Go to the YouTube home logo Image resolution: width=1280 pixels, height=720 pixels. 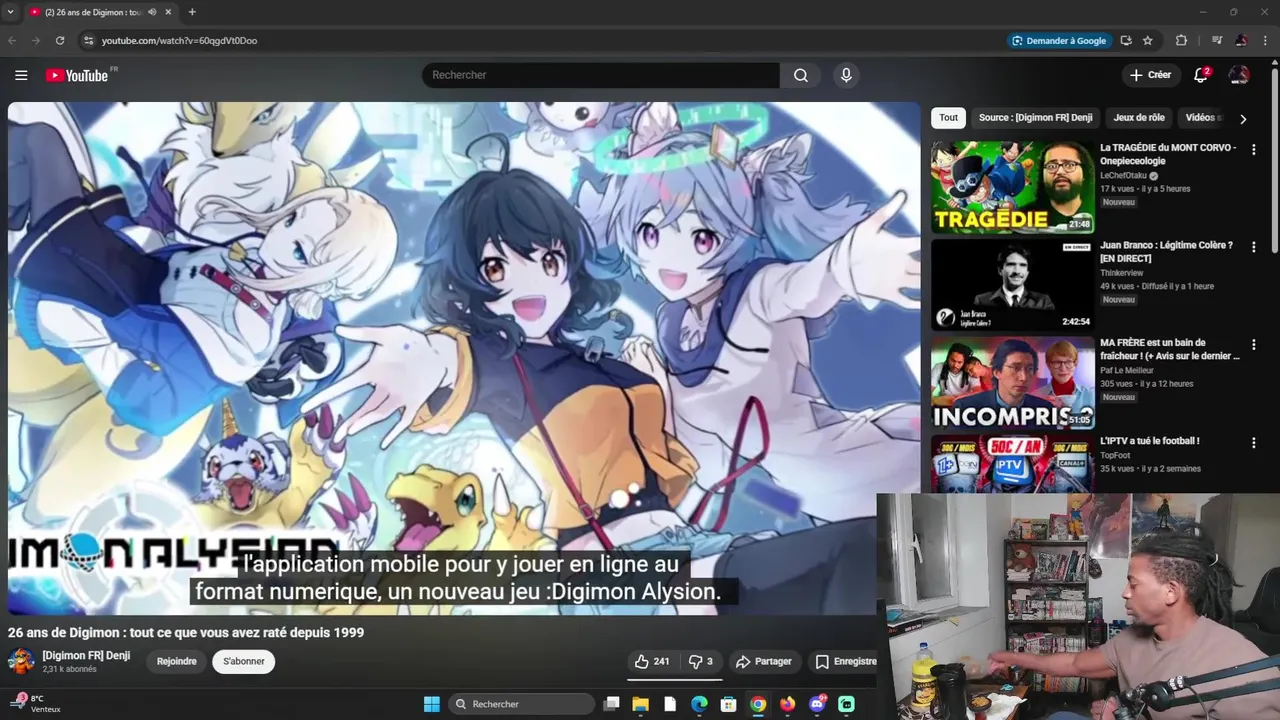tap(77, 75)
